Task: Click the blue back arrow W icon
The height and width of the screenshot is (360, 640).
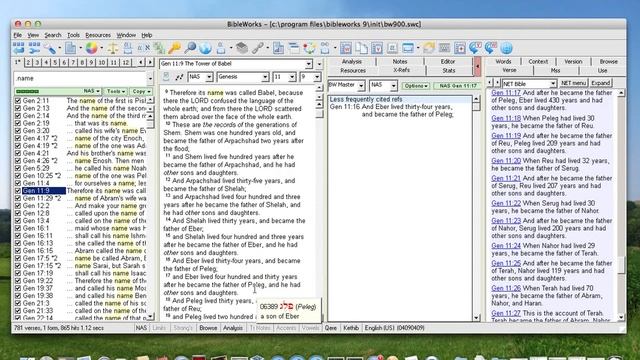Action: click(x=491, y=48)
